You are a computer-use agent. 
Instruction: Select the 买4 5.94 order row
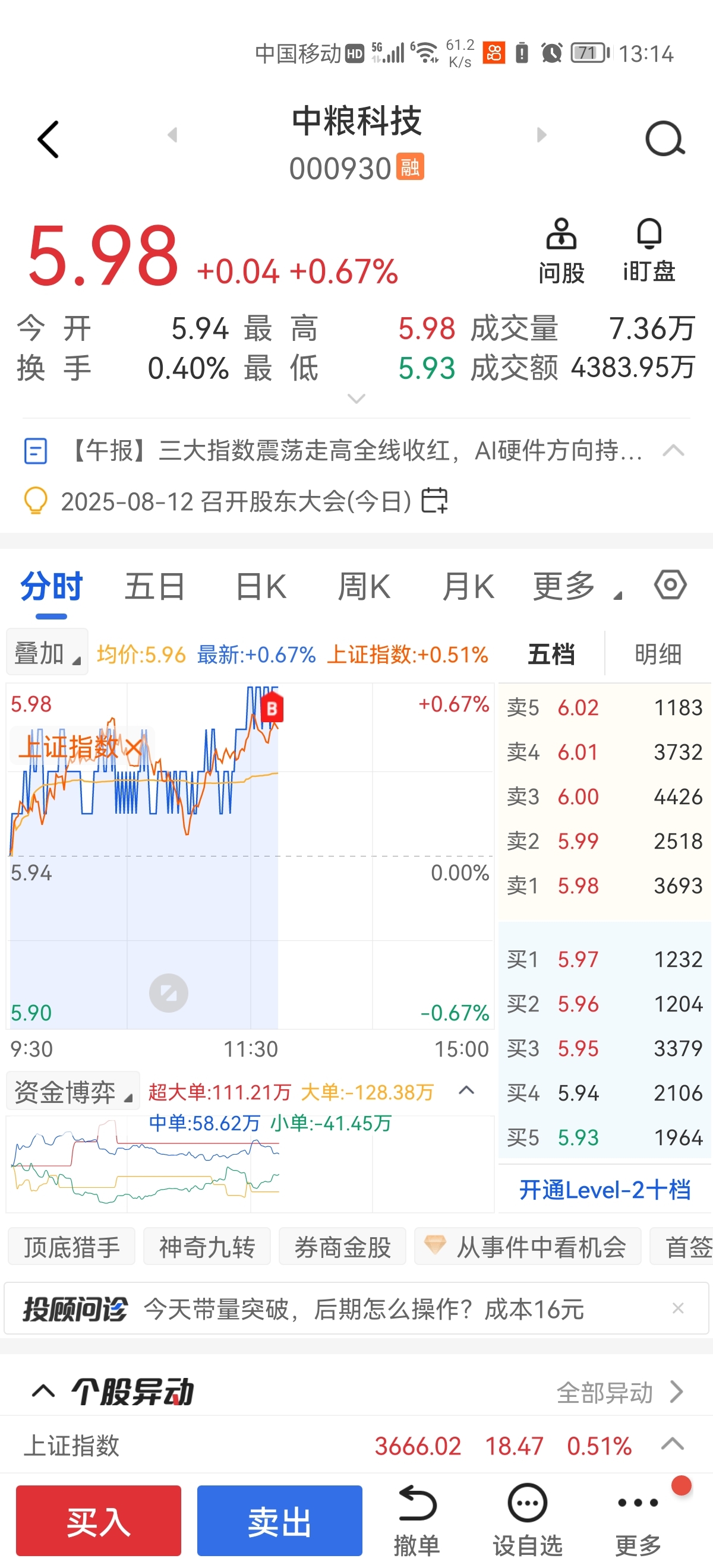pos(605,1093)
